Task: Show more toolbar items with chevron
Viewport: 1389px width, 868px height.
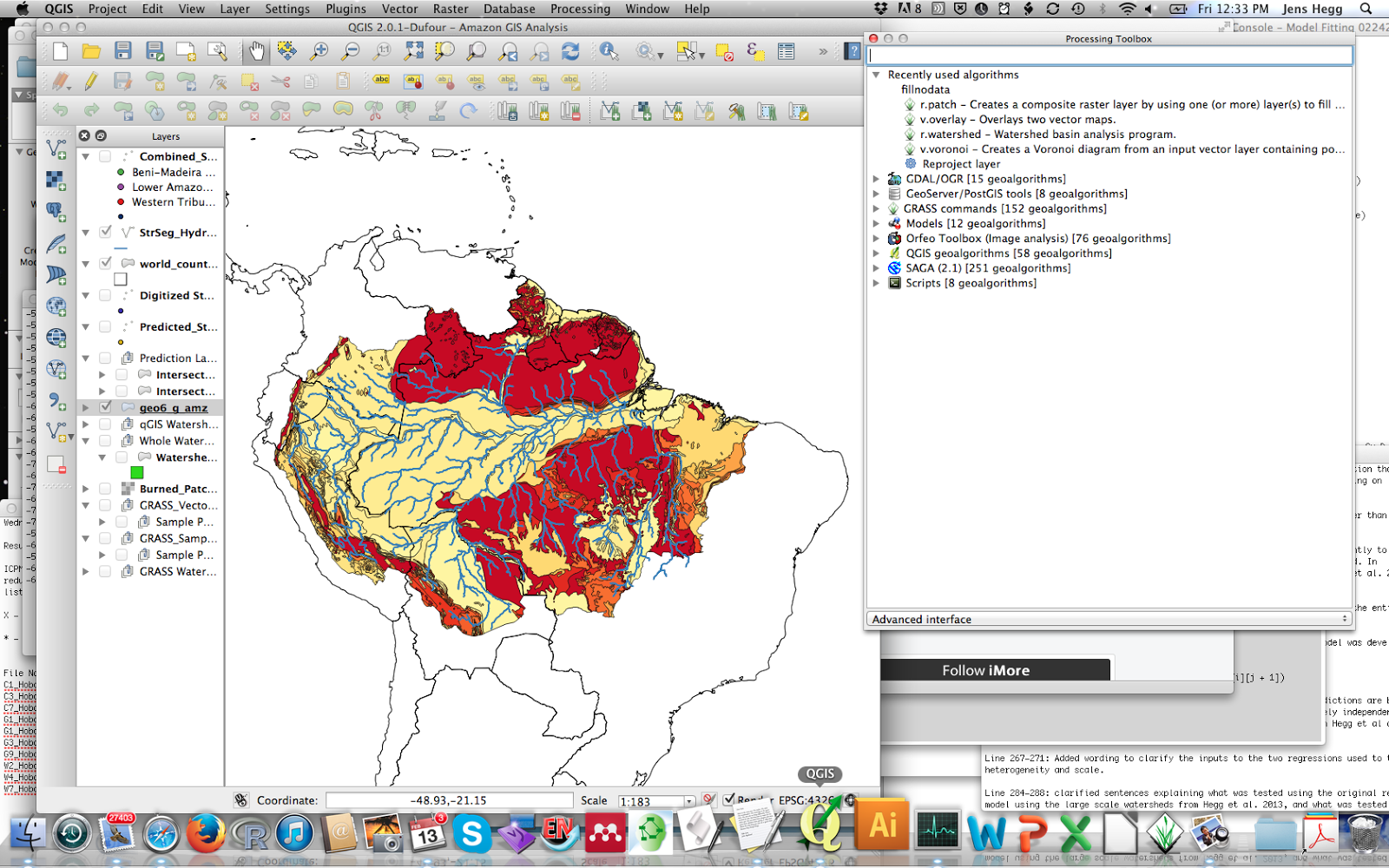Action: 823,51
